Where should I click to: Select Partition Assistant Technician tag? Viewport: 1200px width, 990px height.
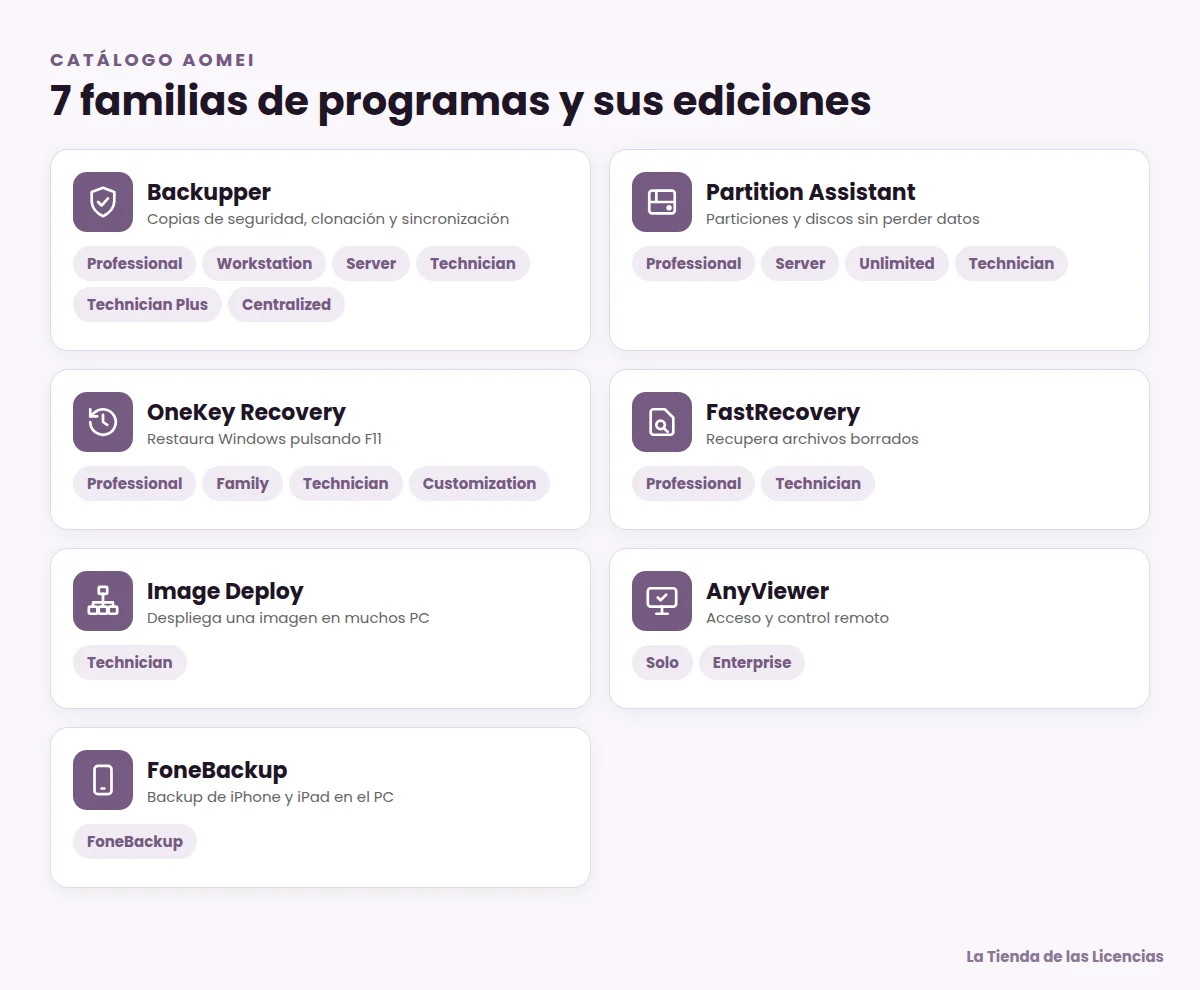(x=1011, y=264)
